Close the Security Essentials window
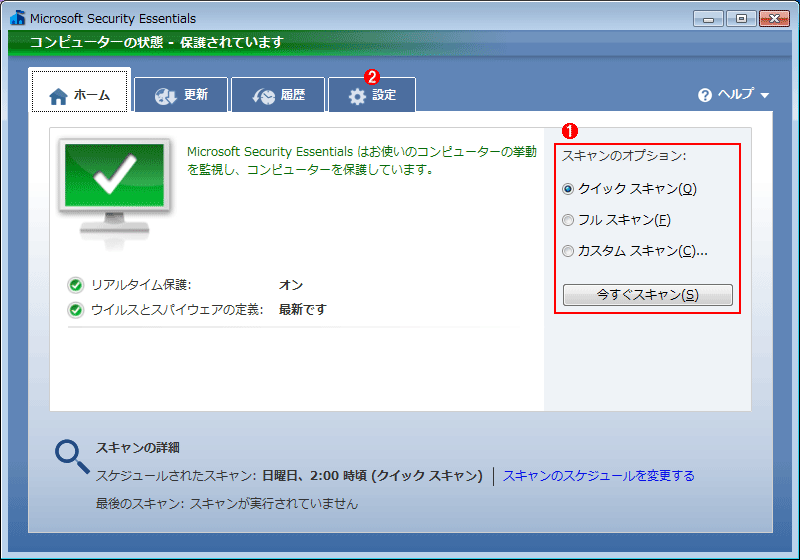The width and height of the screenshot is (800, 560). [774, 19]
